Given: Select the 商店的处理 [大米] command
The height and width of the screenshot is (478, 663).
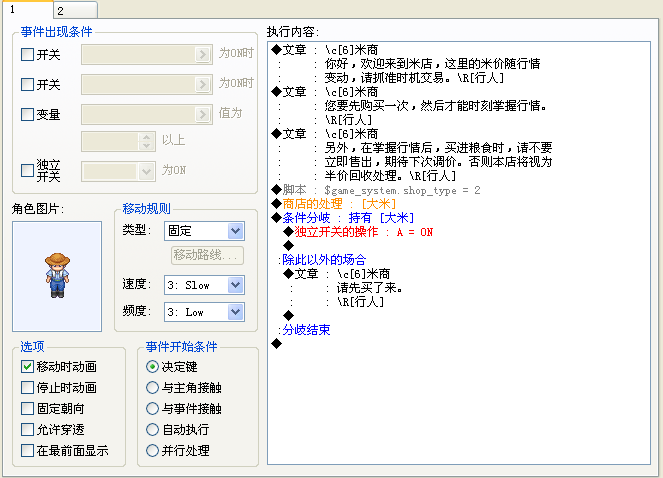Looking at the screenshot, I should 334,204.
